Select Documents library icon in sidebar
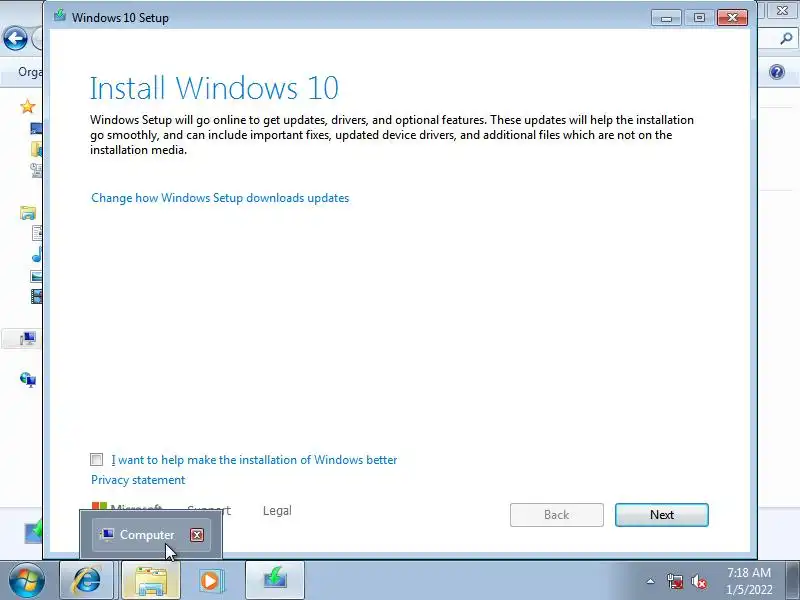 click(37, 233)
